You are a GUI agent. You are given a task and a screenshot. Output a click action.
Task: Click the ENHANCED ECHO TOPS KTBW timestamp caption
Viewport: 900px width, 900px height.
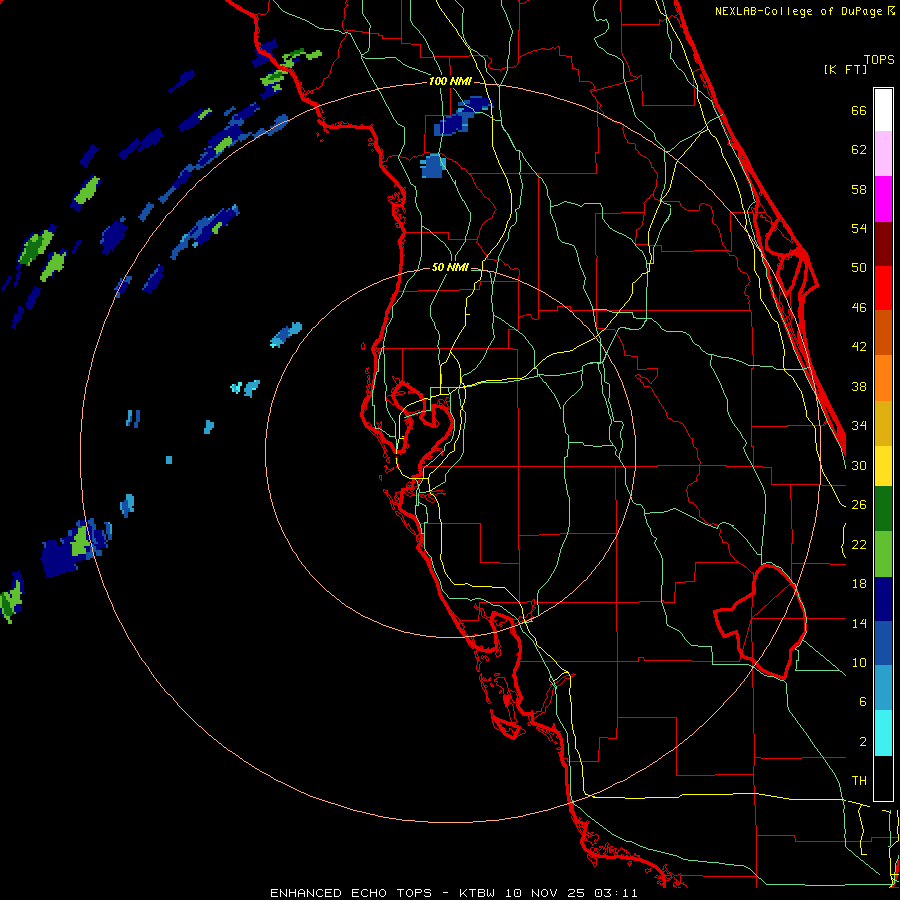(x=453, y=893)
